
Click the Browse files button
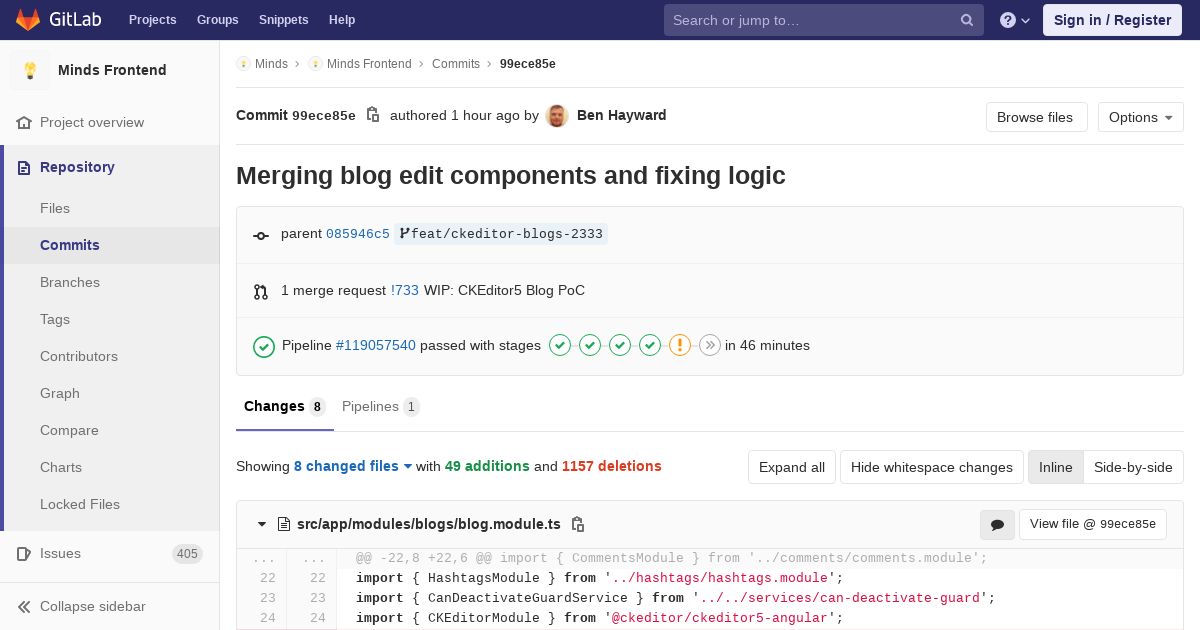pyautogui.click(x=1035, y=117)
